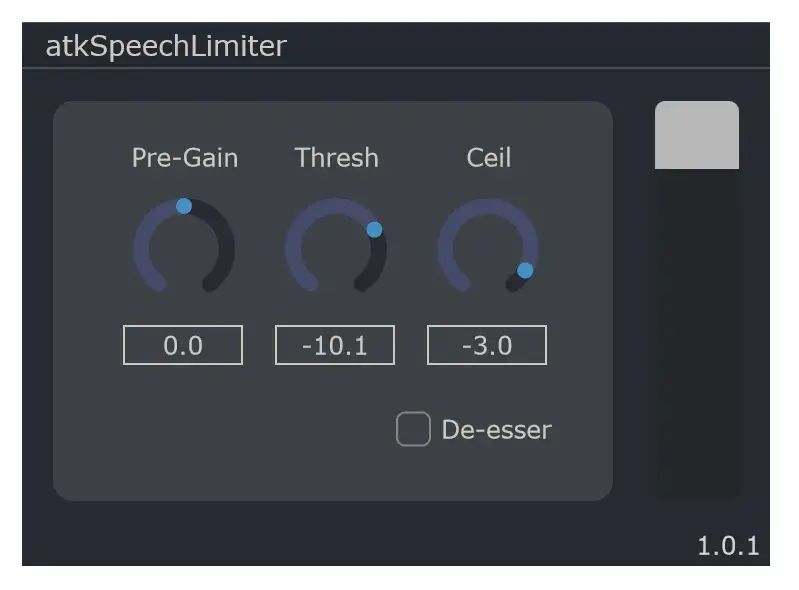The image size is (799, 590).
Task: Click the grey gain reduction meter bar
Action: coord(697,135)
